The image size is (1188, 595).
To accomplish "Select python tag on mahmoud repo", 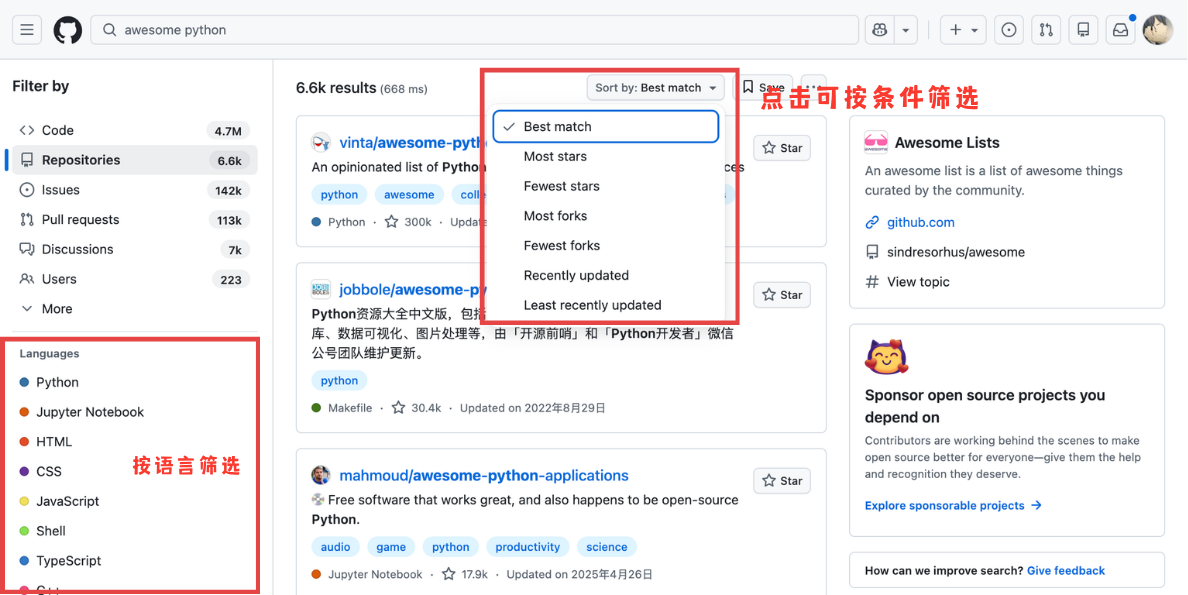I will point(451,546).
